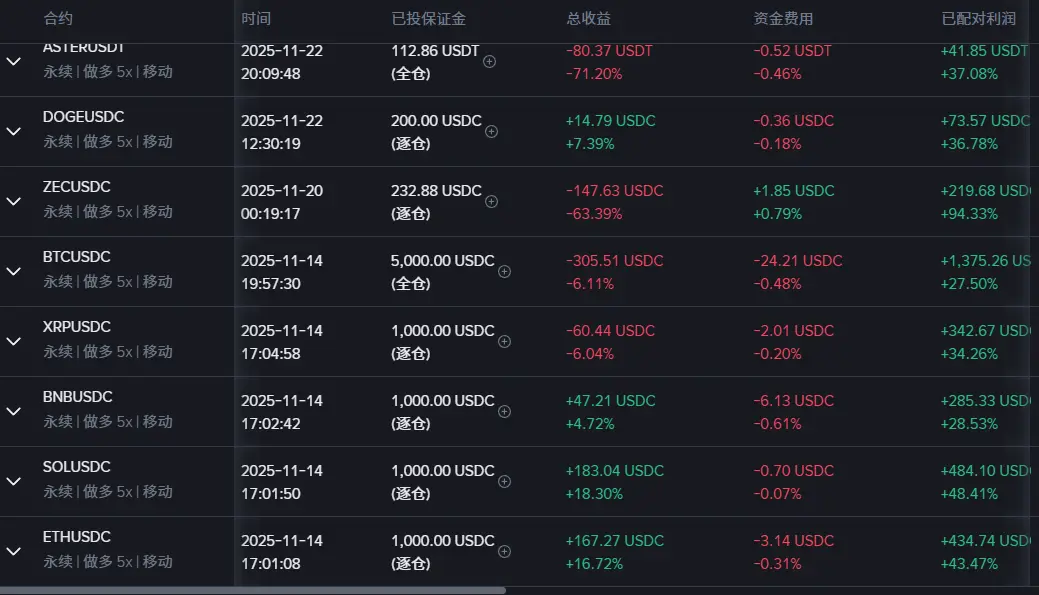This screenshot has width=1039, height=595.
Task: Click add-margin plus icon for BTCUSDC
Action: point(504,271)
